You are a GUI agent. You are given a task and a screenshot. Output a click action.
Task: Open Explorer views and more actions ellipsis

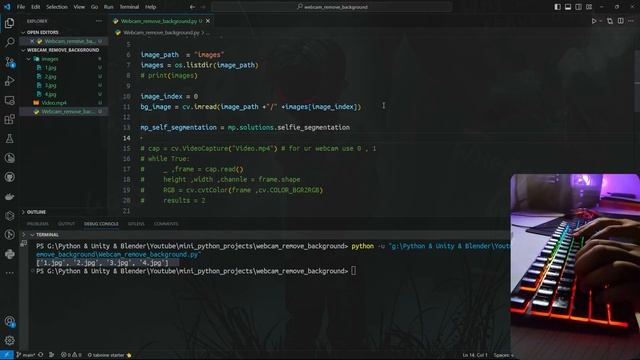point(99,21)
